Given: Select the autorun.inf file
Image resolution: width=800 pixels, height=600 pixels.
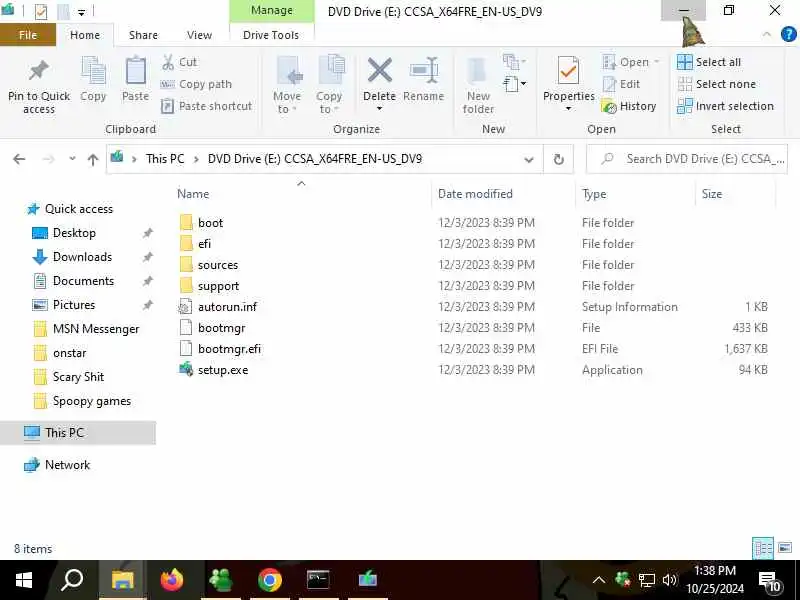Looking at the screenshot, I should 227,307.
